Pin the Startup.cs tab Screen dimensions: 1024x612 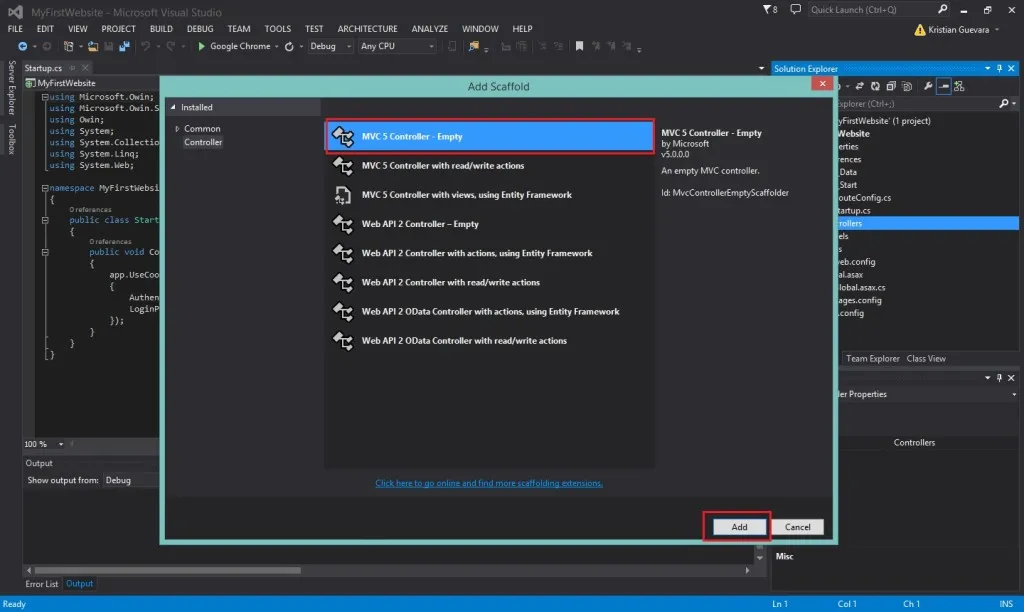pyautogui.click(x=72, y=68)
